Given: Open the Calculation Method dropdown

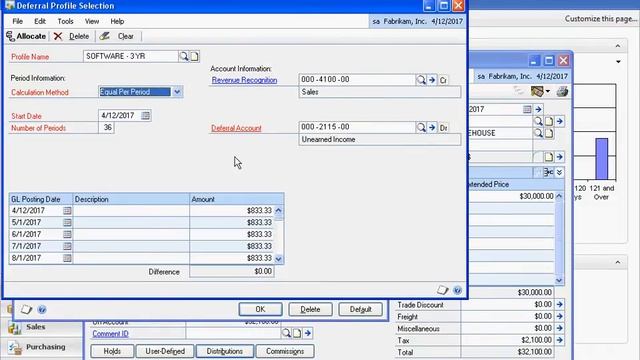Looking at the screenshot, I should pos(177,92).
